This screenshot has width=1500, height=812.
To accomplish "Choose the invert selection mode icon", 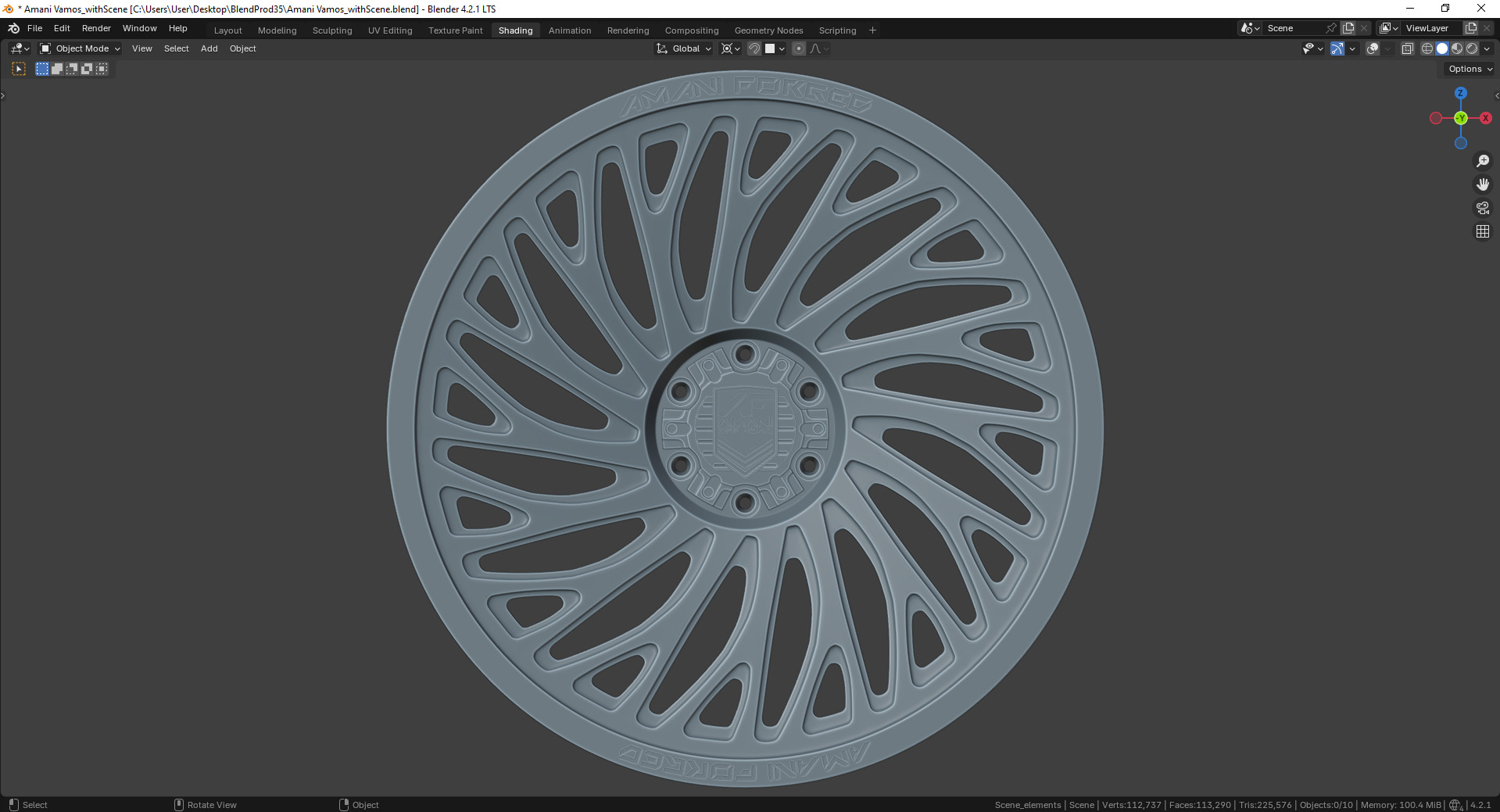I will [x=87, y=69].
